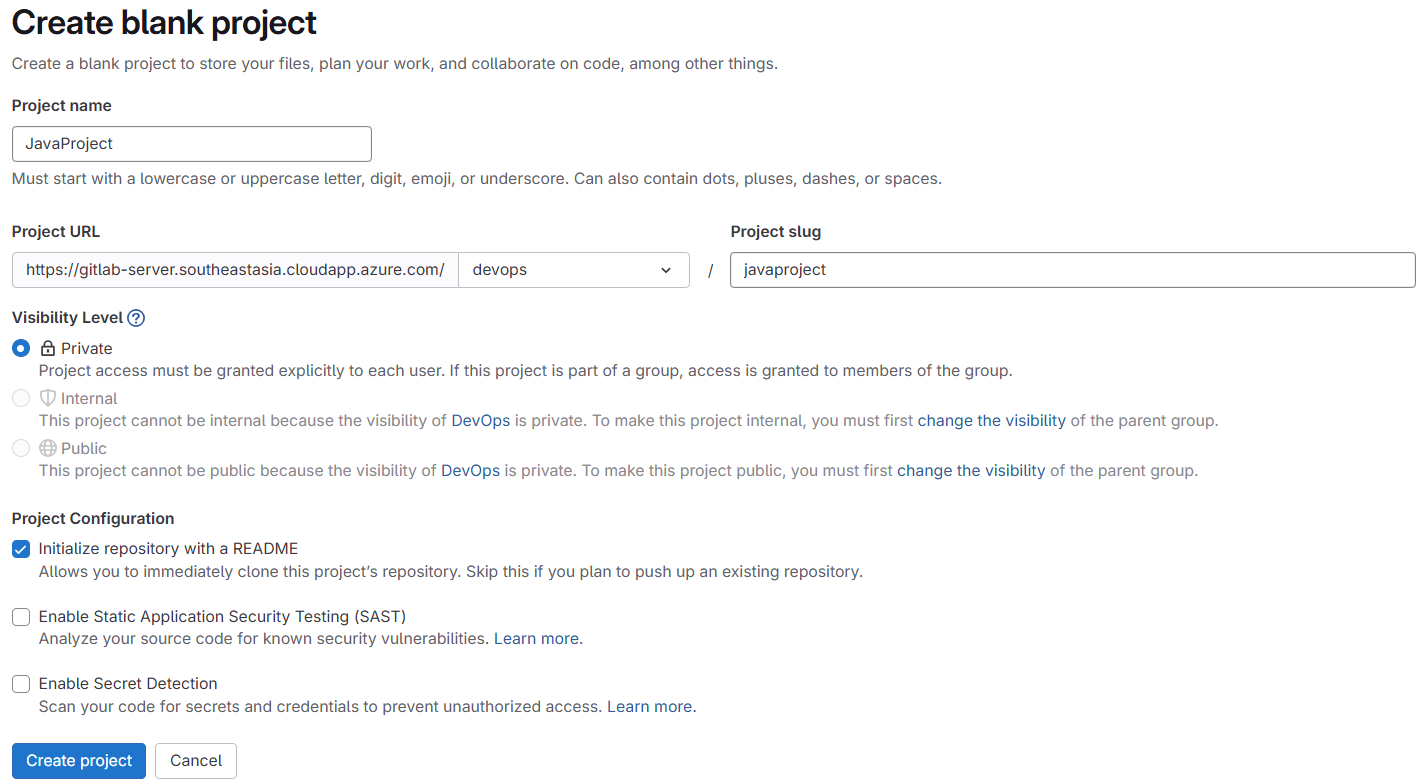
Task: Open Learn more about Secret Detection
Action: tap(649, 705)
